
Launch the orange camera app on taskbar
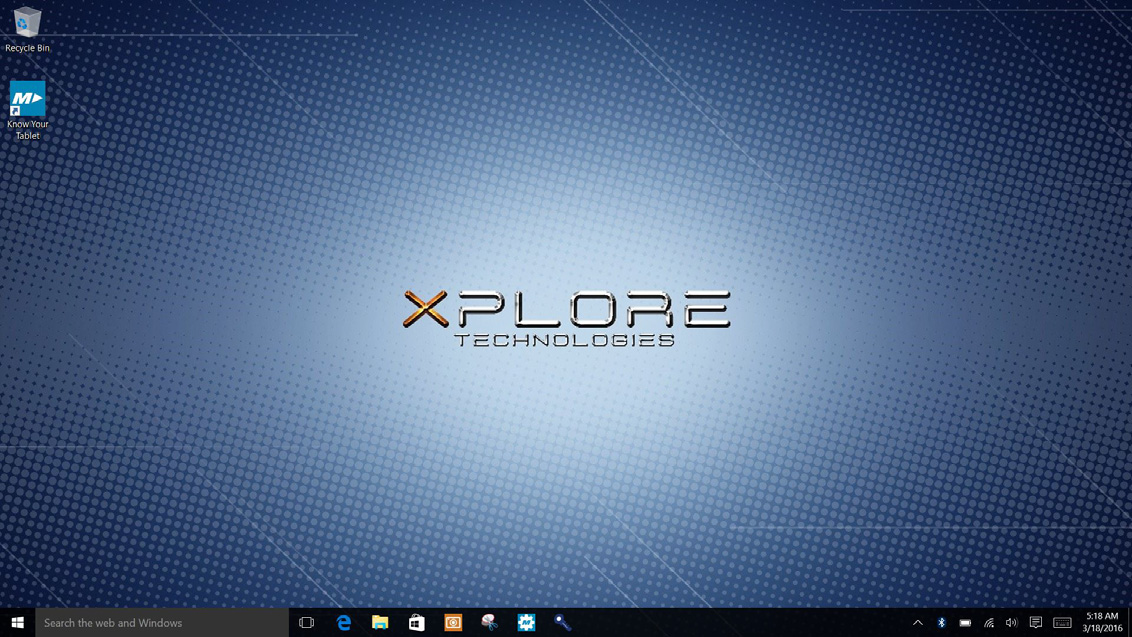pos(453,623)
